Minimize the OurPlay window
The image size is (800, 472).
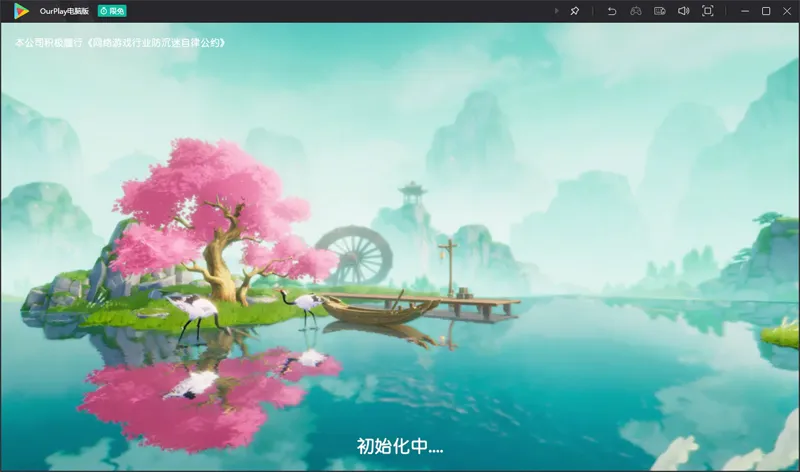[x=744, y=11]
